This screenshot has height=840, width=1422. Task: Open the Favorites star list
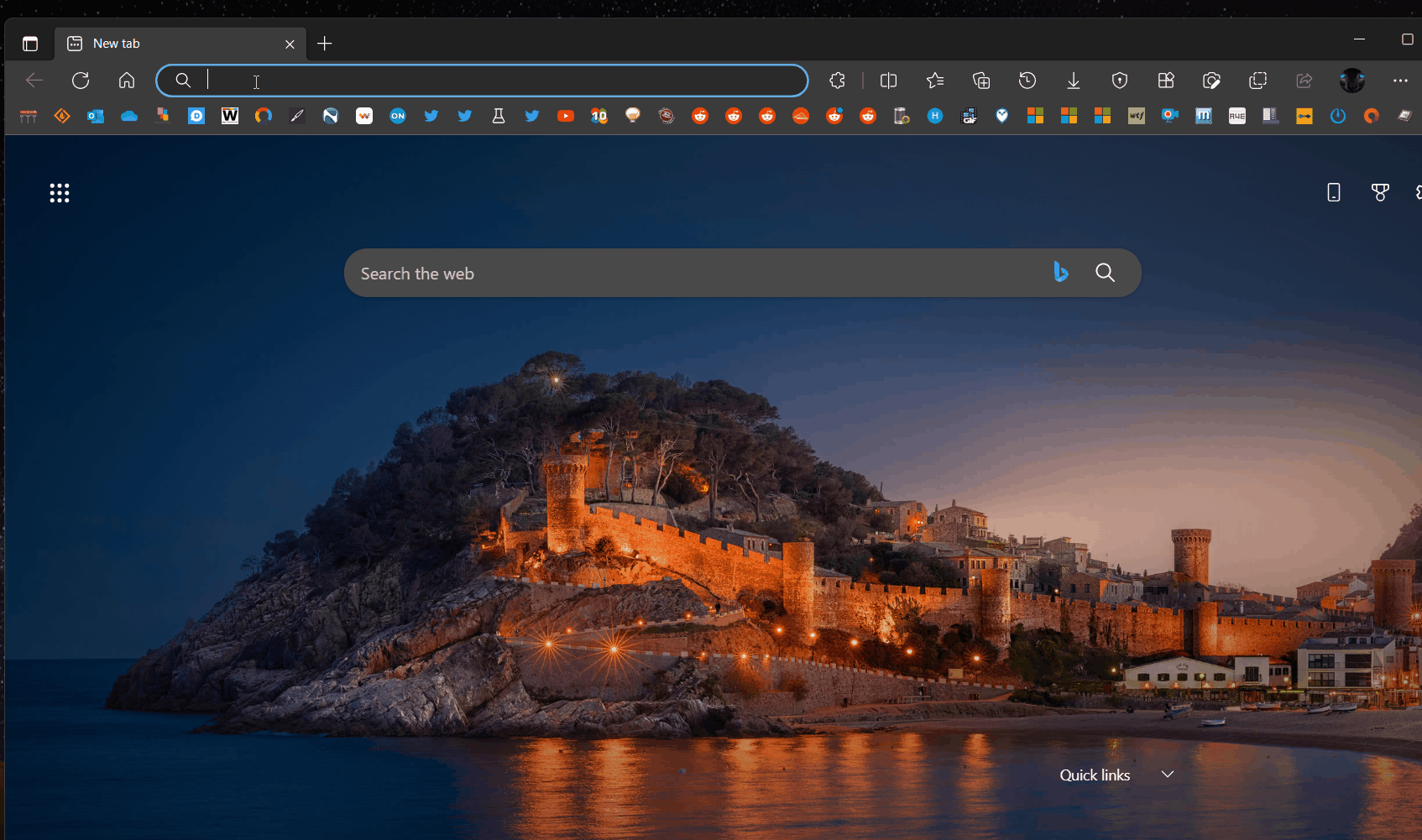pyautogui.click(x=935, y=81)
